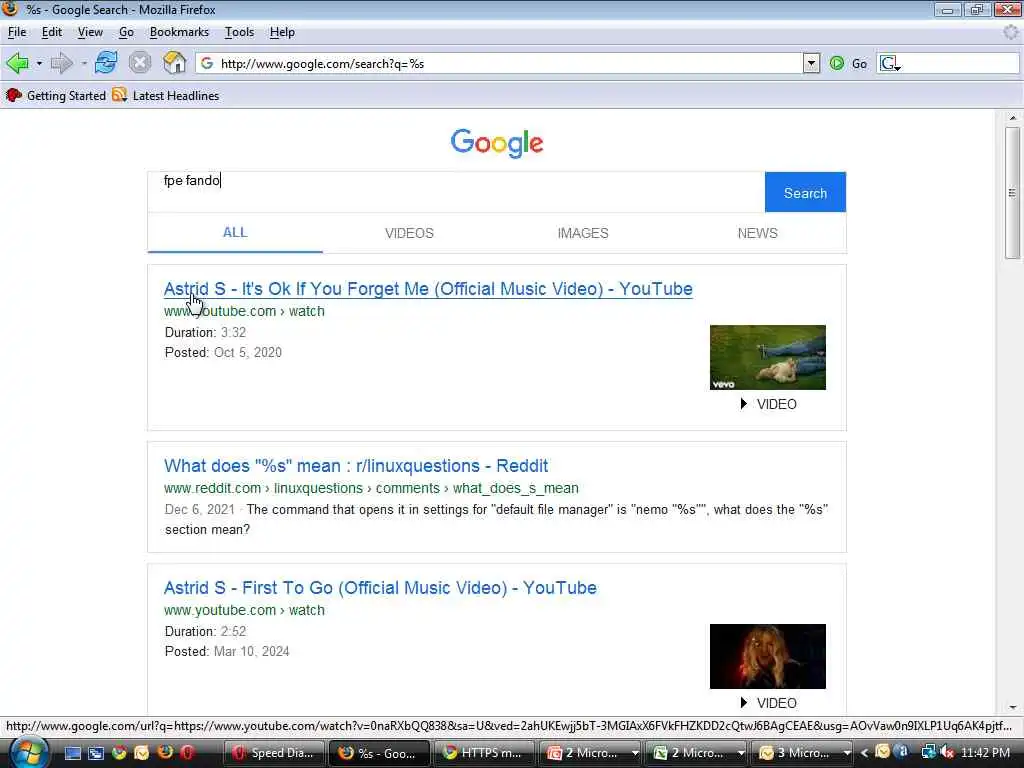Show hidden tray icons arrow
This screenshot has width=1024, height=768.
coord(864,753)
